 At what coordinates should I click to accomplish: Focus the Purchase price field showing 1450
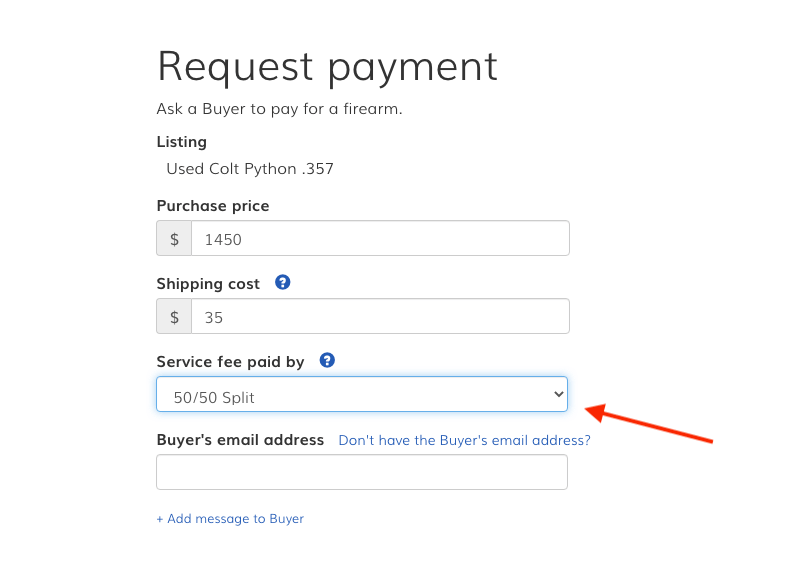[x=380, y=238]
